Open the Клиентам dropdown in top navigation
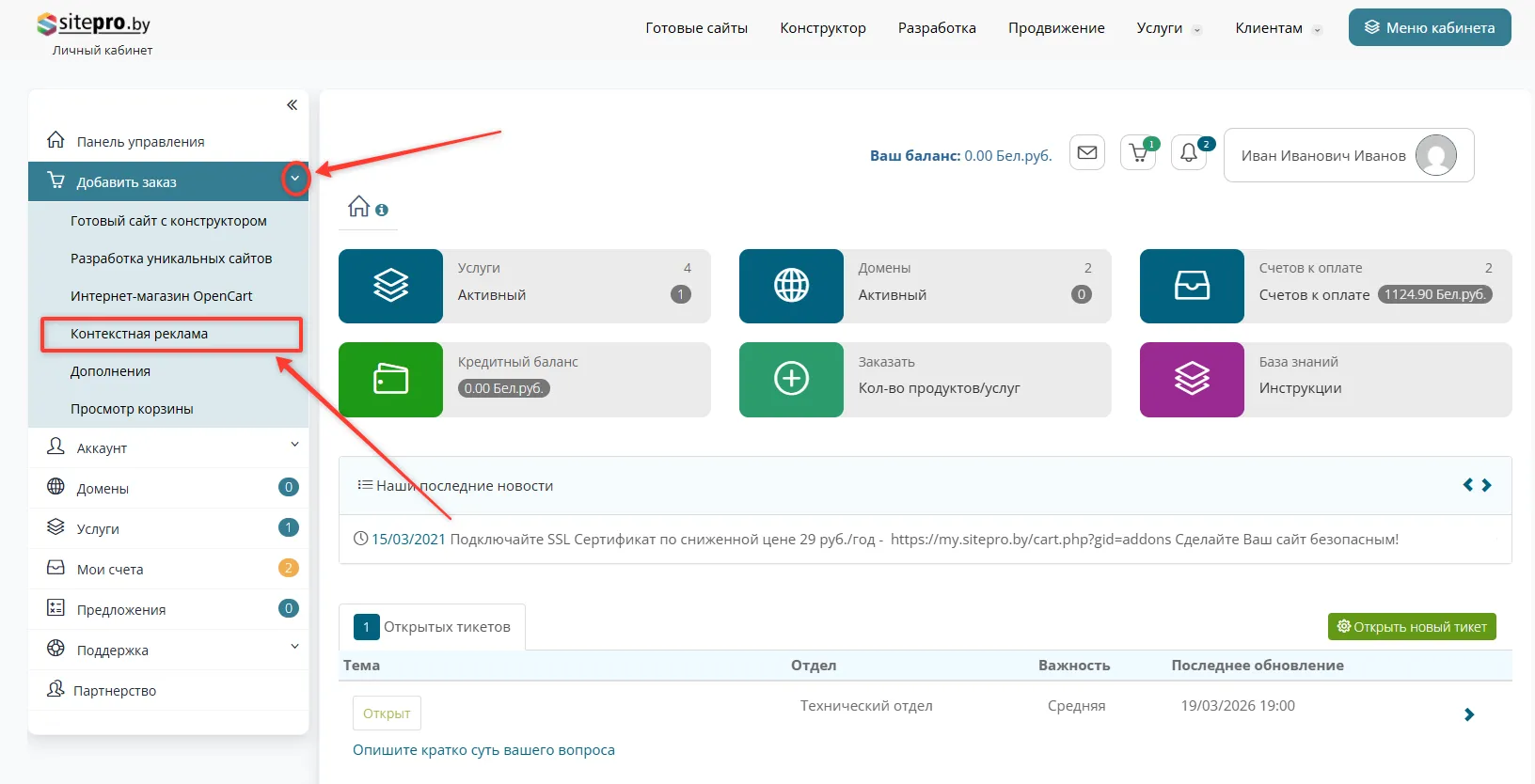 coord(1277,28)
